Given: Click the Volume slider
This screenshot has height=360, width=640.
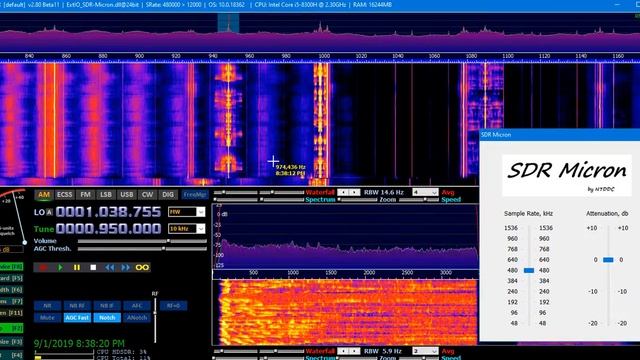Looking at the screenshot, I should (142, 241).
